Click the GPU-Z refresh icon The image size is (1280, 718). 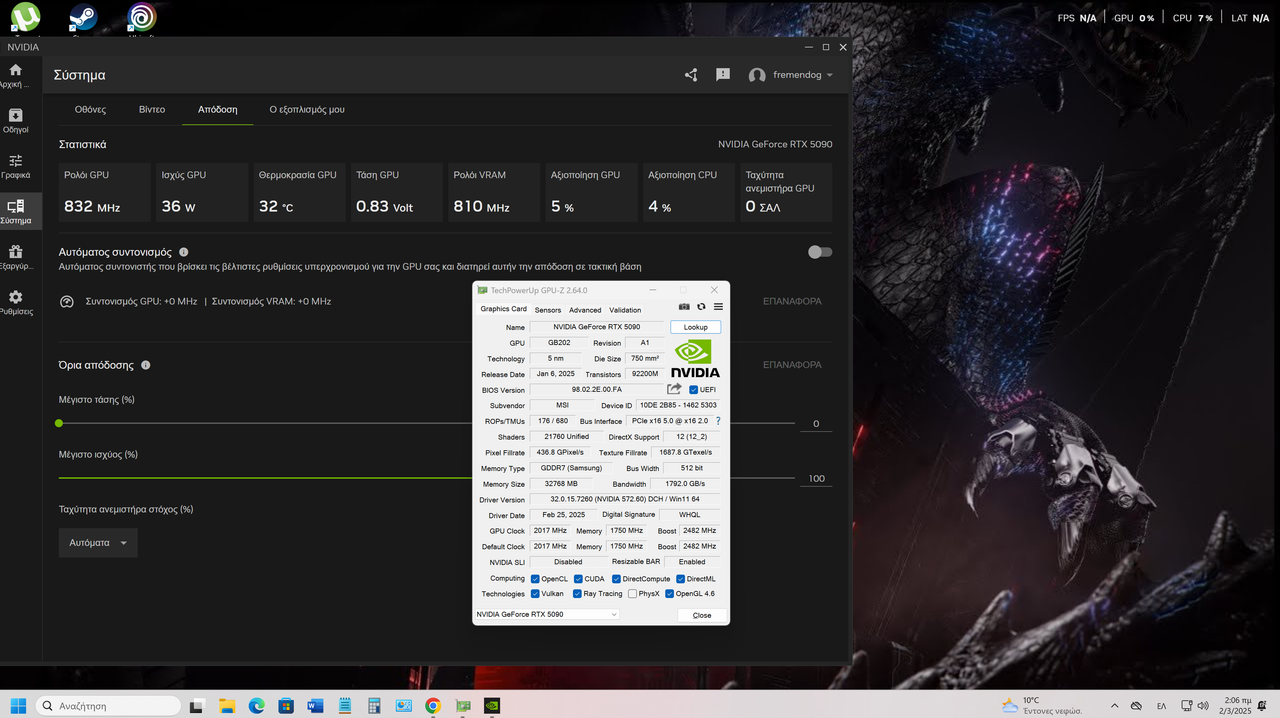[701, 307]
